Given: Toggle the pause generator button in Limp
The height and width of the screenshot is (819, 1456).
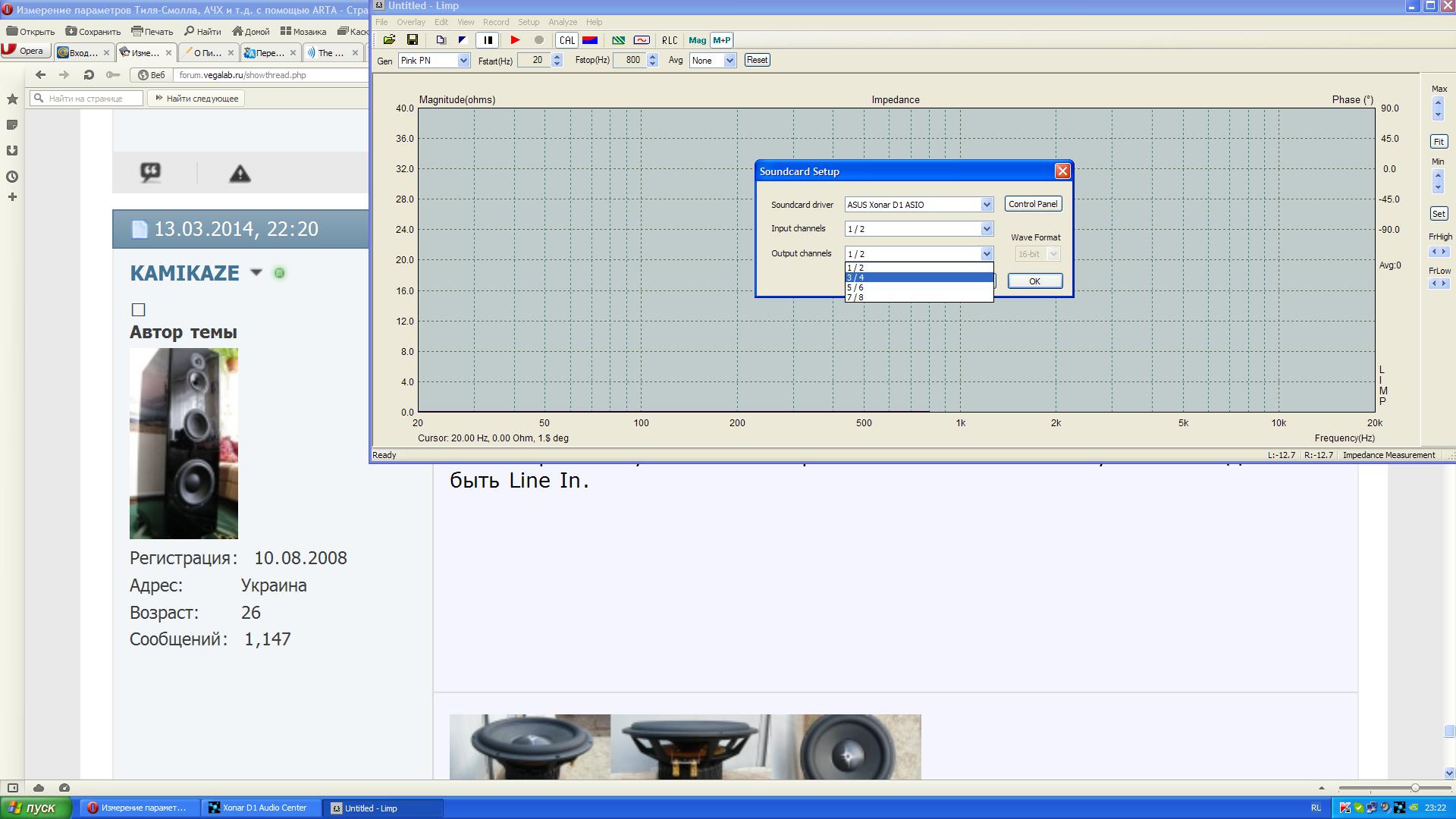Looking at the screenshot, I should 488,40.
